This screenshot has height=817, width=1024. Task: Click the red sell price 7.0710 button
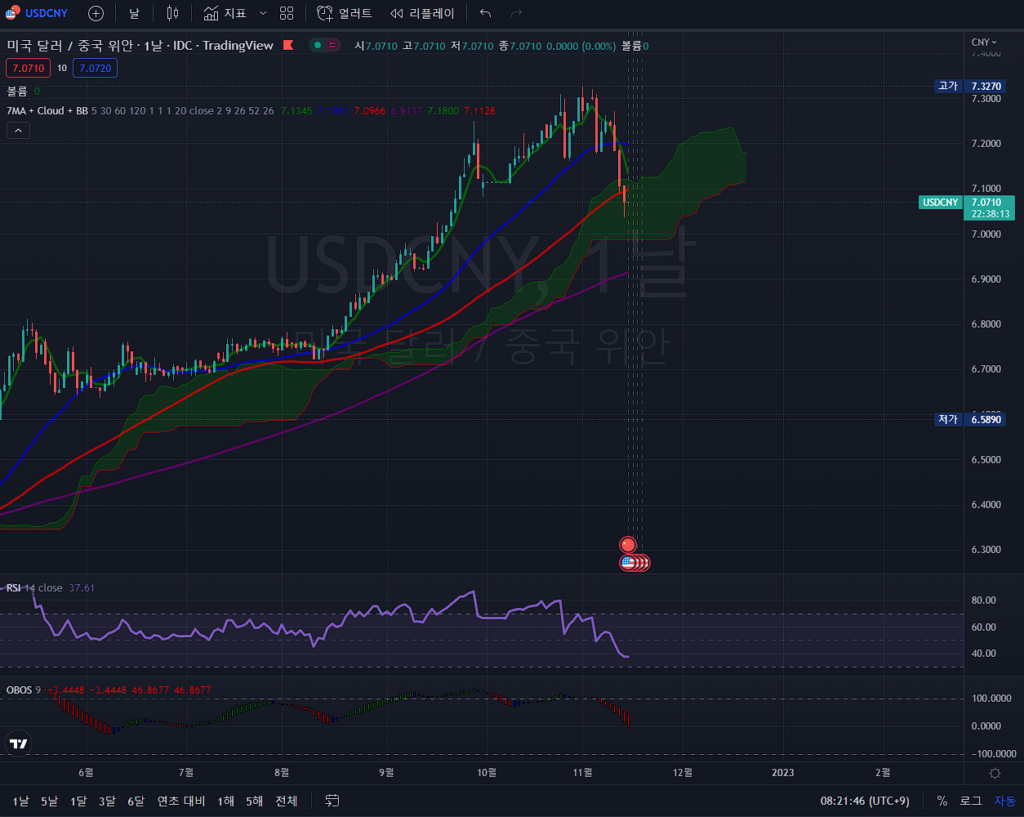(x=27, y=67)
